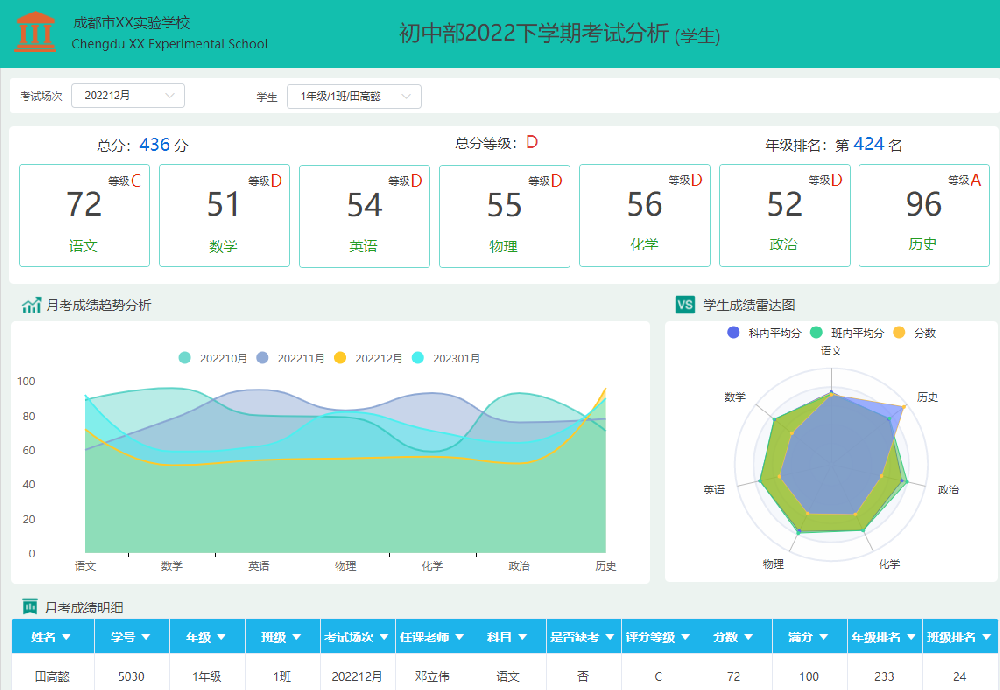The height and width of the screenshot is (690, 1000).
Task: Select the 数学 score card showing 51
Action: tap(224, 216)
